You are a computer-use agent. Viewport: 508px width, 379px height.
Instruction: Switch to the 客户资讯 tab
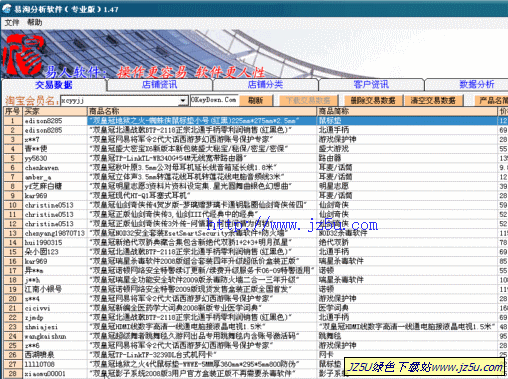(371, 85)
